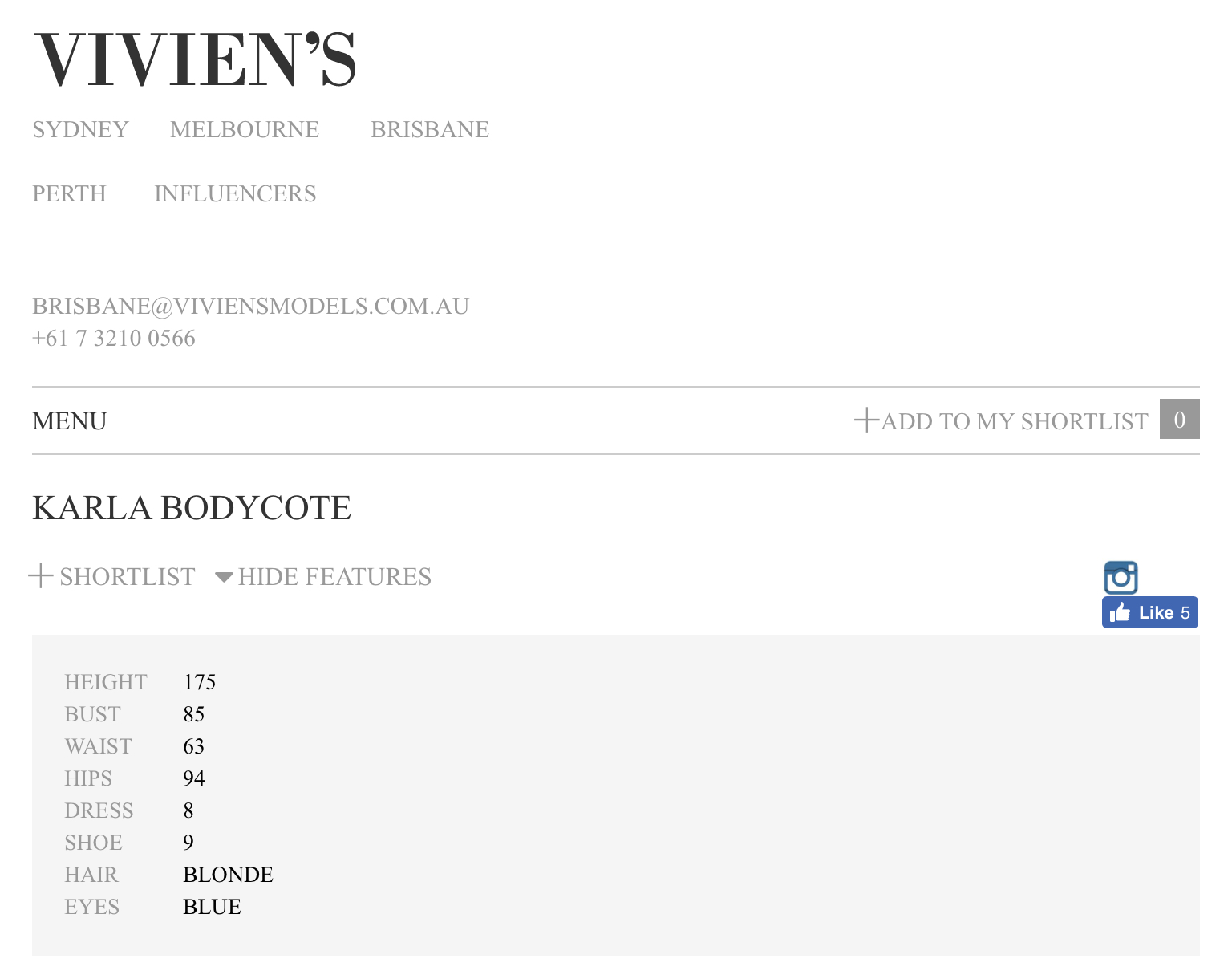The width and height of the screenshot is (1232, 975).
Task: Click the plus icon before ADD TO MY SHORTLIST
Action: coord(866,420)
